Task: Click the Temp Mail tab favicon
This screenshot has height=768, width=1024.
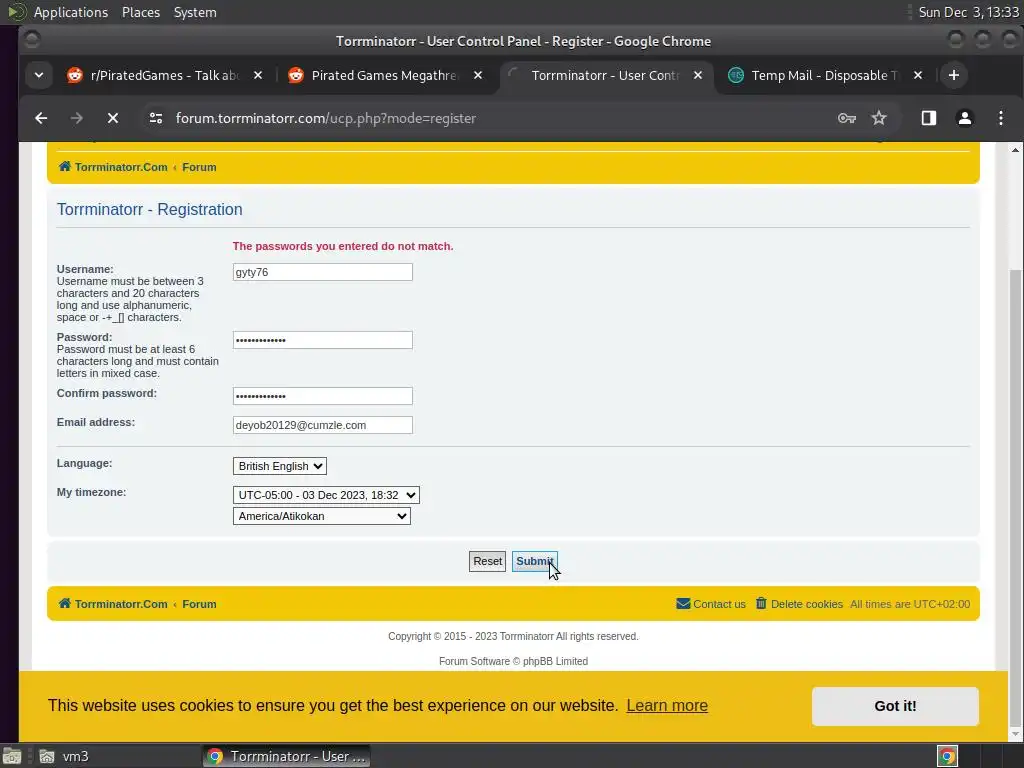Action: coord(736,75)
